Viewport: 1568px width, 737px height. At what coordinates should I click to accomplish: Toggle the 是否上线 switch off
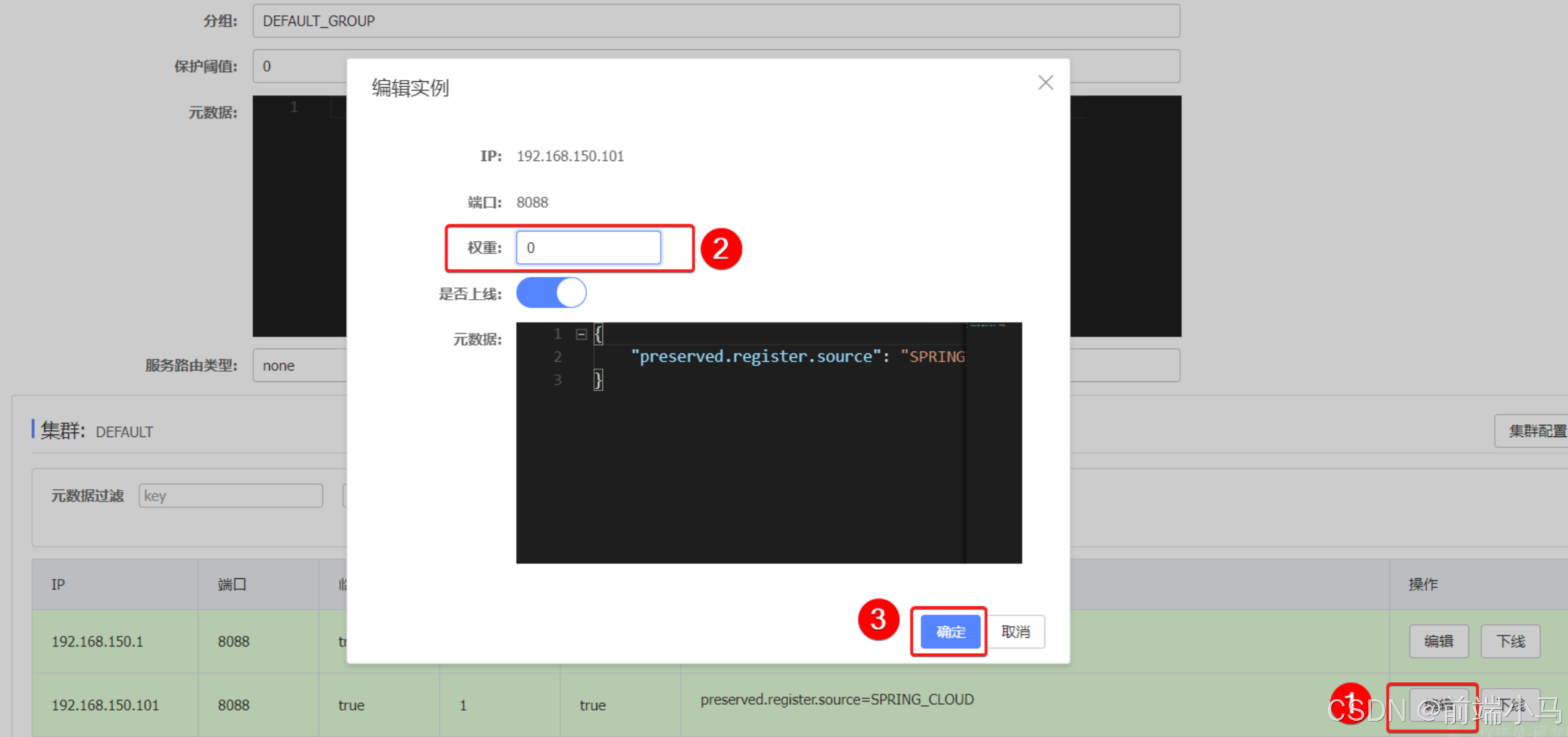point(551,293)
